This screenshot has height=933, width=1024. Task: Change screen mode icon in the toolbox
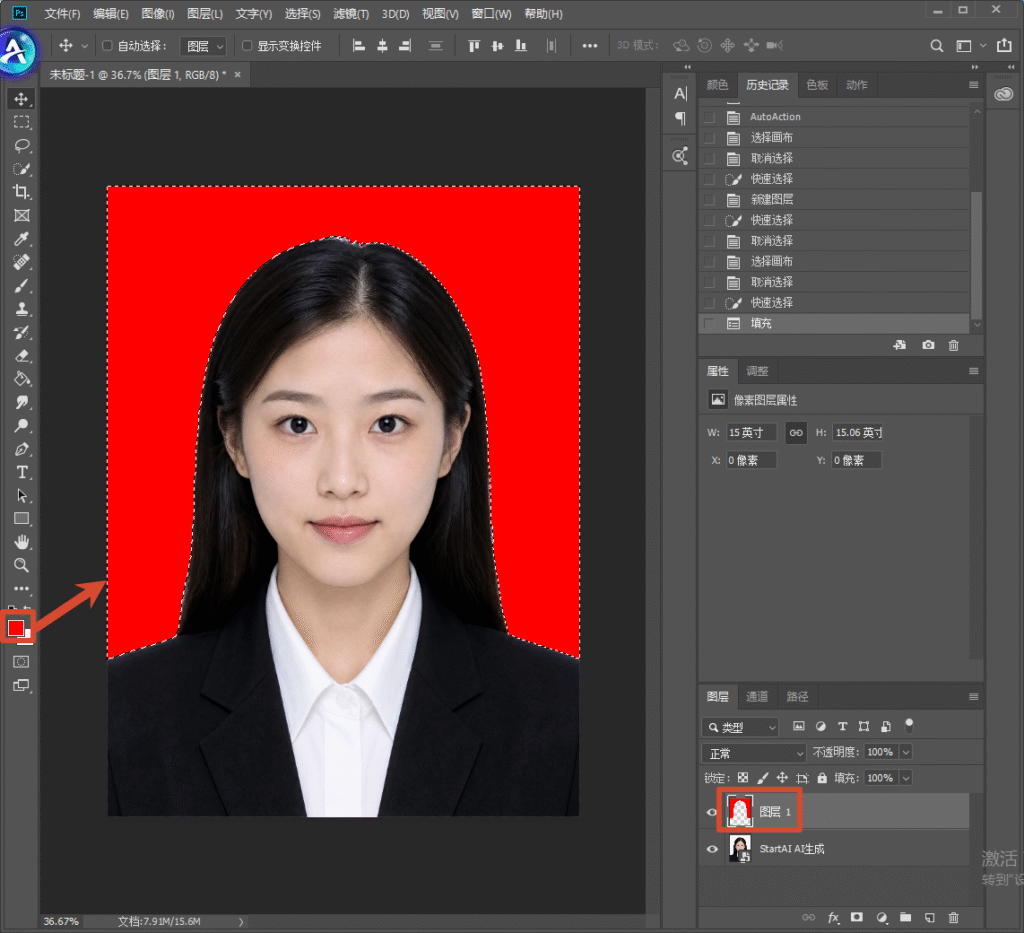(22, 686)
